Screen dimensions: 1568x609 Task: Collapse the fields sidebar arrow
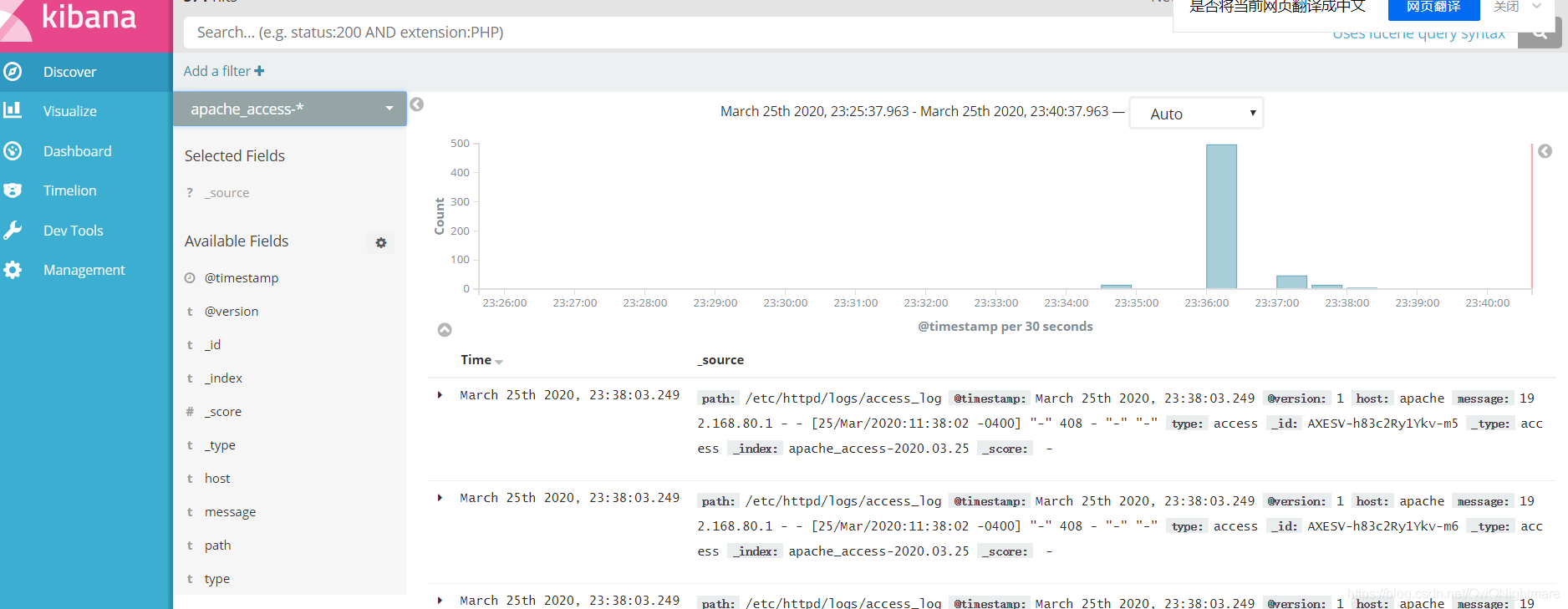pos(416,104)
